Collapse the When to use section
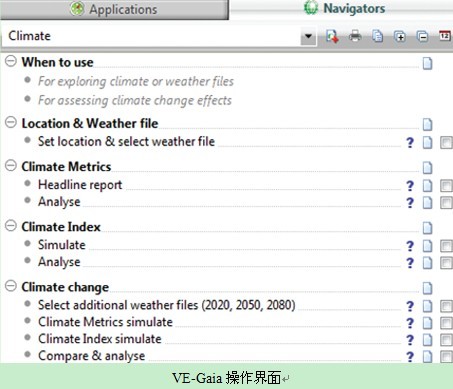The height and width of the screenshot is (389, 453). 11,61
